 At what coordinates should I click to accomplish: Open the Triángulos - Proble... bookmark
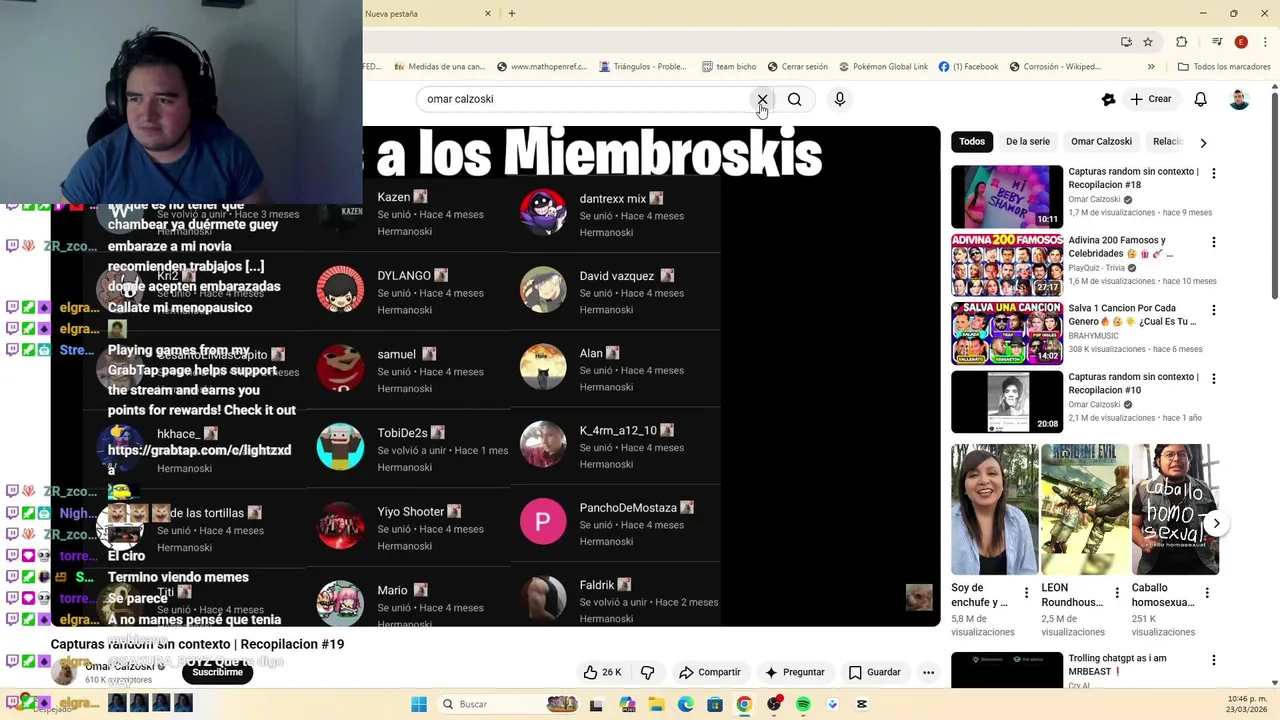tap(643, 67)
